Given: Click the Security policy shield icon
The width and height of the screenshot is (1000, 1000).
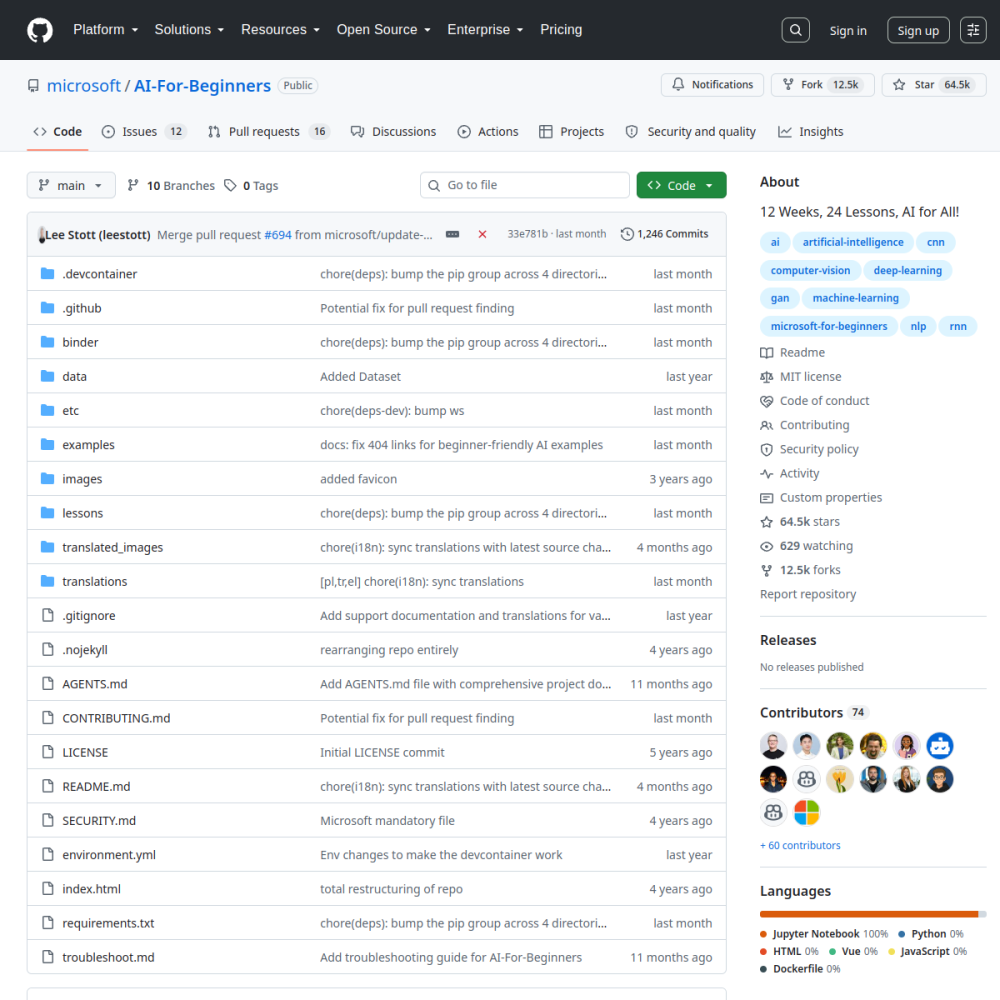Looking at the screenshot, I should coord(767,450).
